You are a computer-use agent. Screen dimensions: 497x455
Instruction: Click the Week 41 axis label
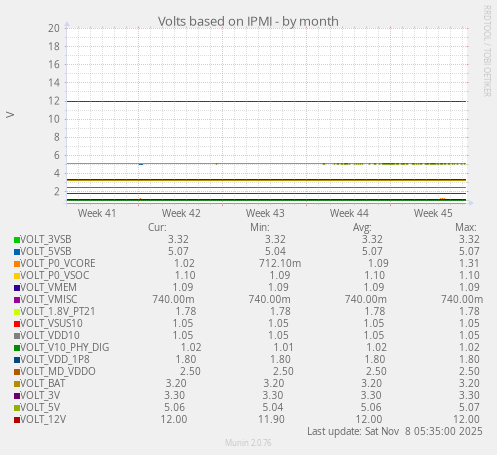point(97,213)
